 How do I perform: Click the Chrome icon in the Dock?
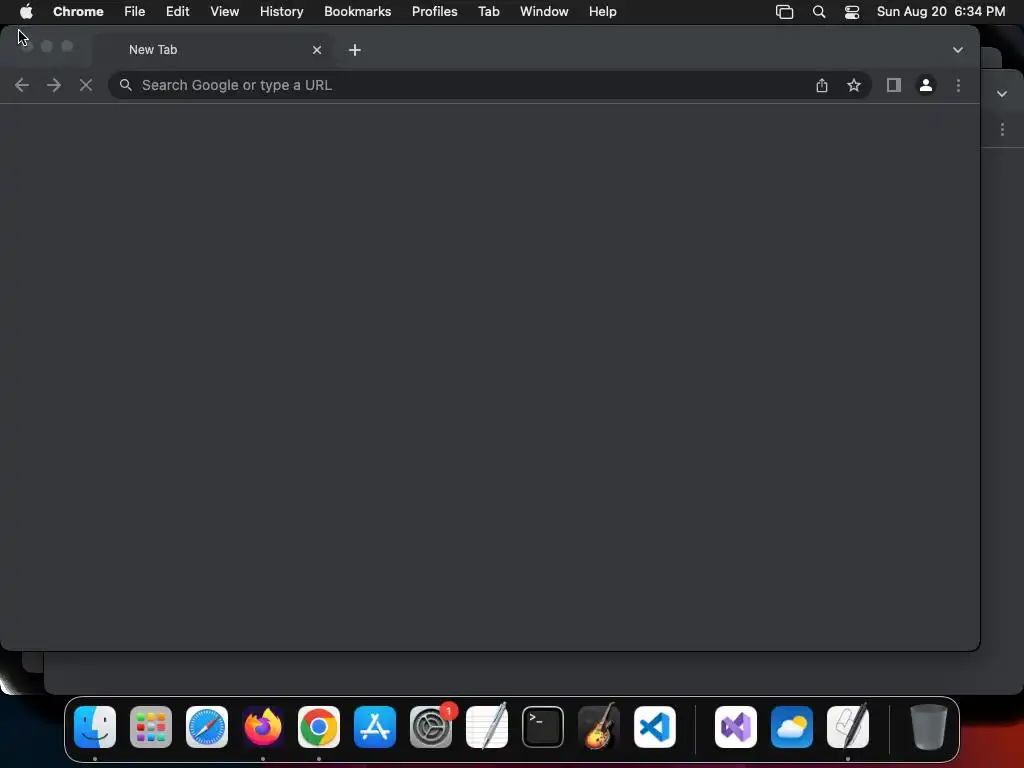(319, 727)
